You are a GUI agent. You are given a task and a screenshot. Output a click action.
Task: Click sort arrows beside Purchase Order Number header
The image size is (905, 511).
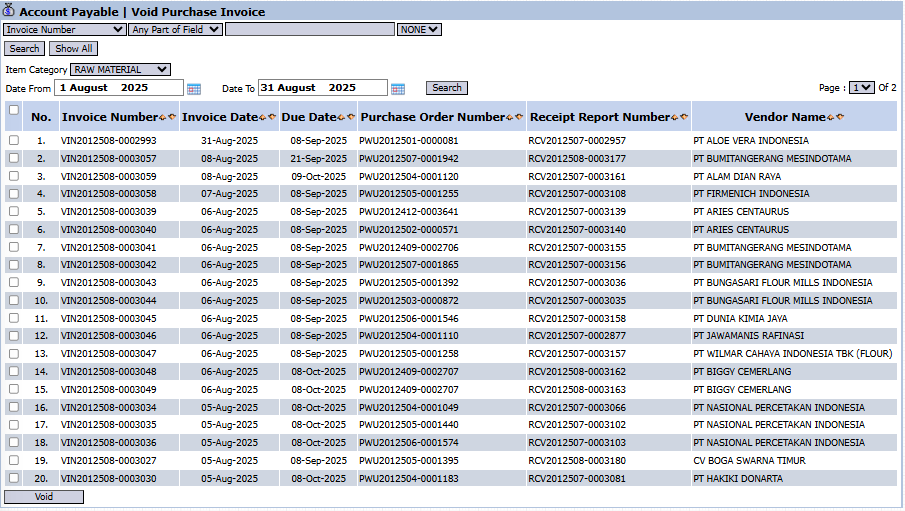(x=515, y=117)
